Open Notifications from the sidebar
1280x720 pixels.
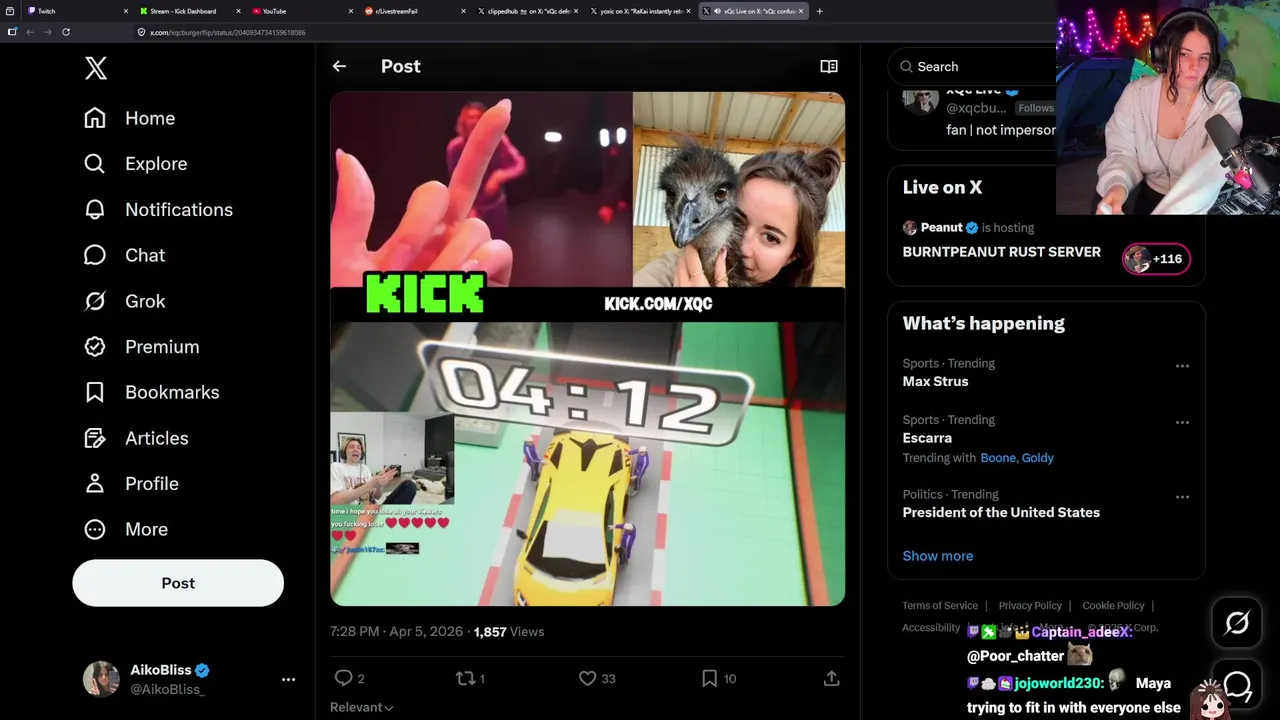point(159,210)
